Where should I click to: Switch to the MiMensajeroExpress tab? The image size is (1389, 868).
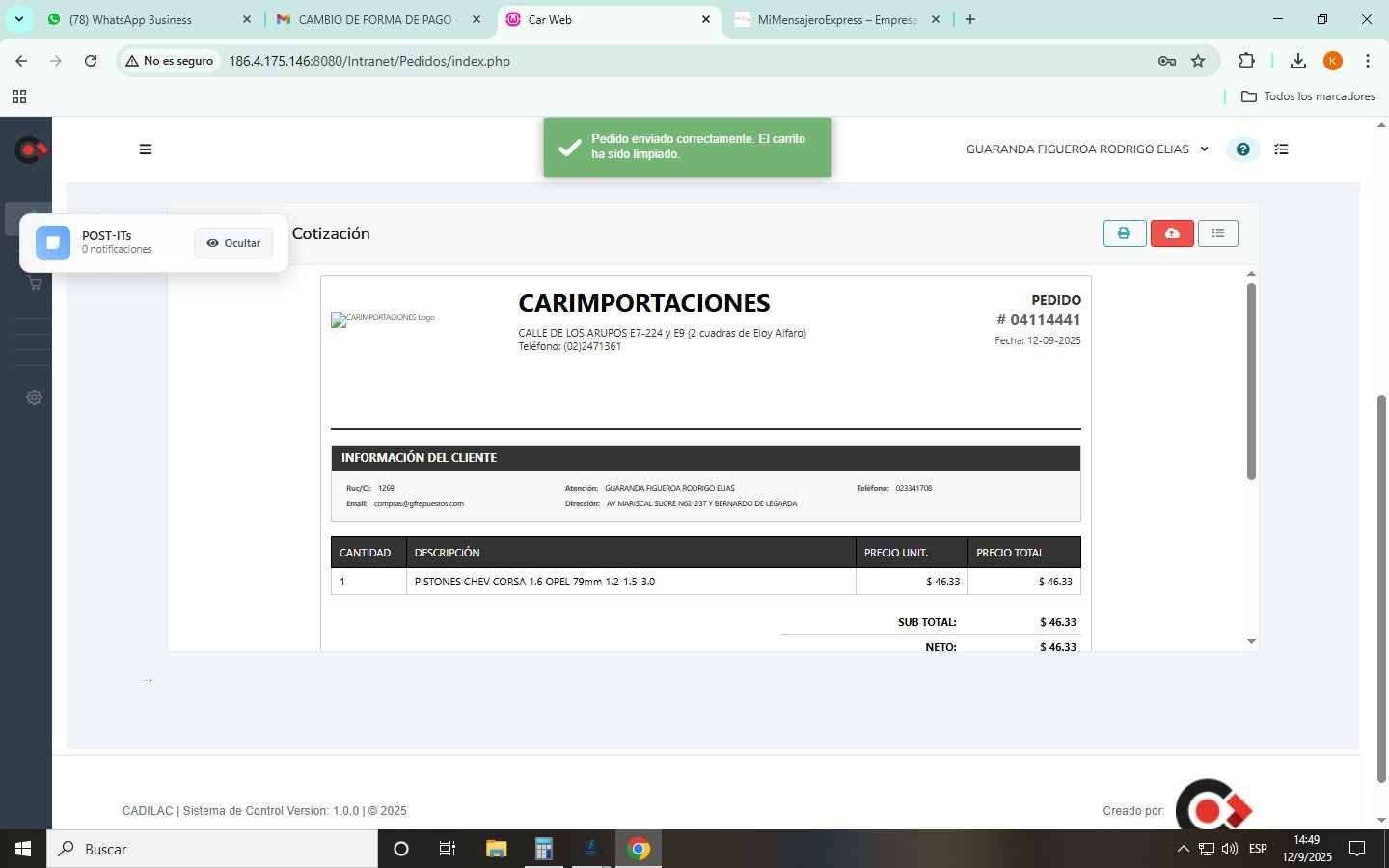(836, 19)
